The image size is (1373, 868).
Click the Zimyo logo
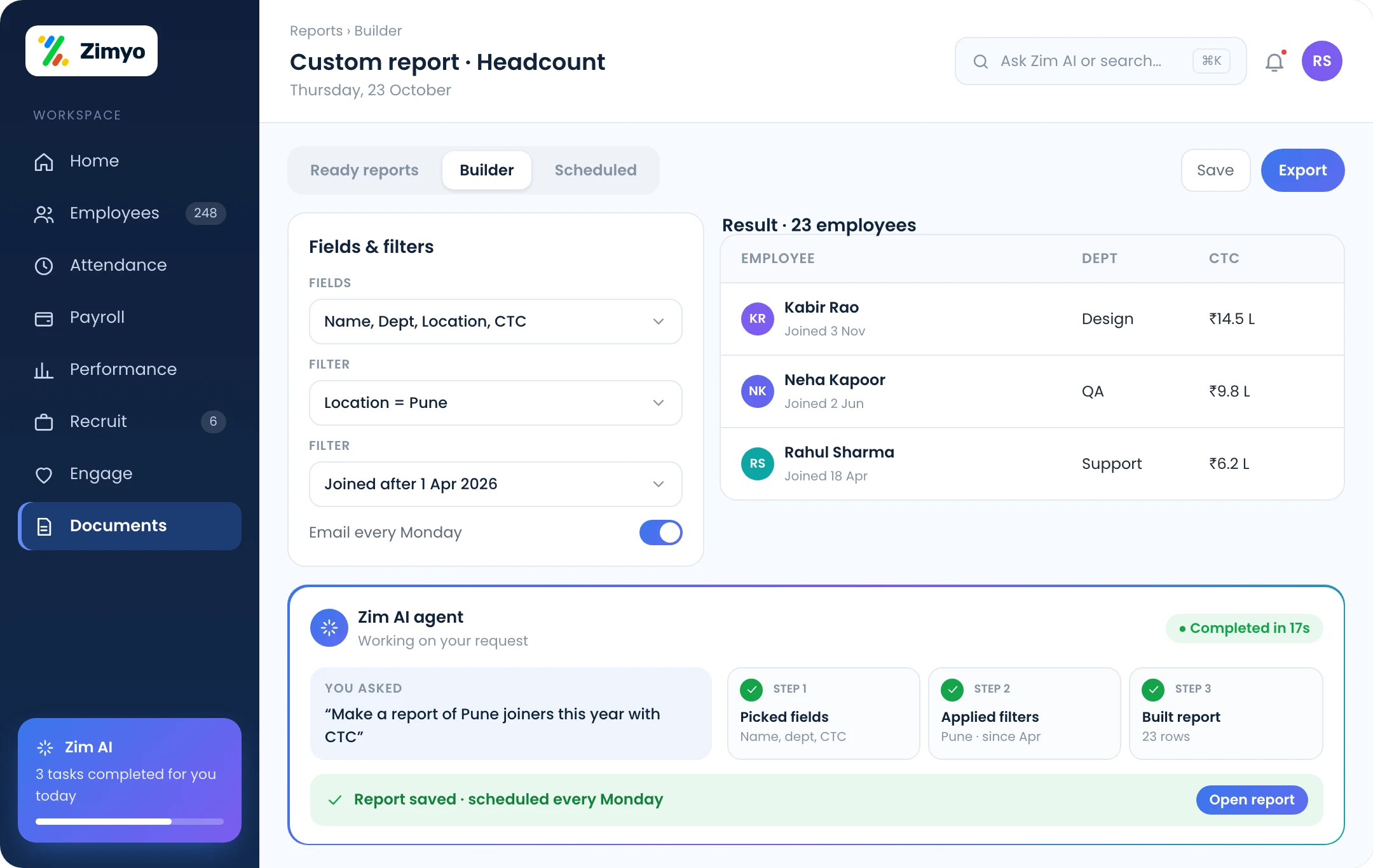tap(92, 51)
